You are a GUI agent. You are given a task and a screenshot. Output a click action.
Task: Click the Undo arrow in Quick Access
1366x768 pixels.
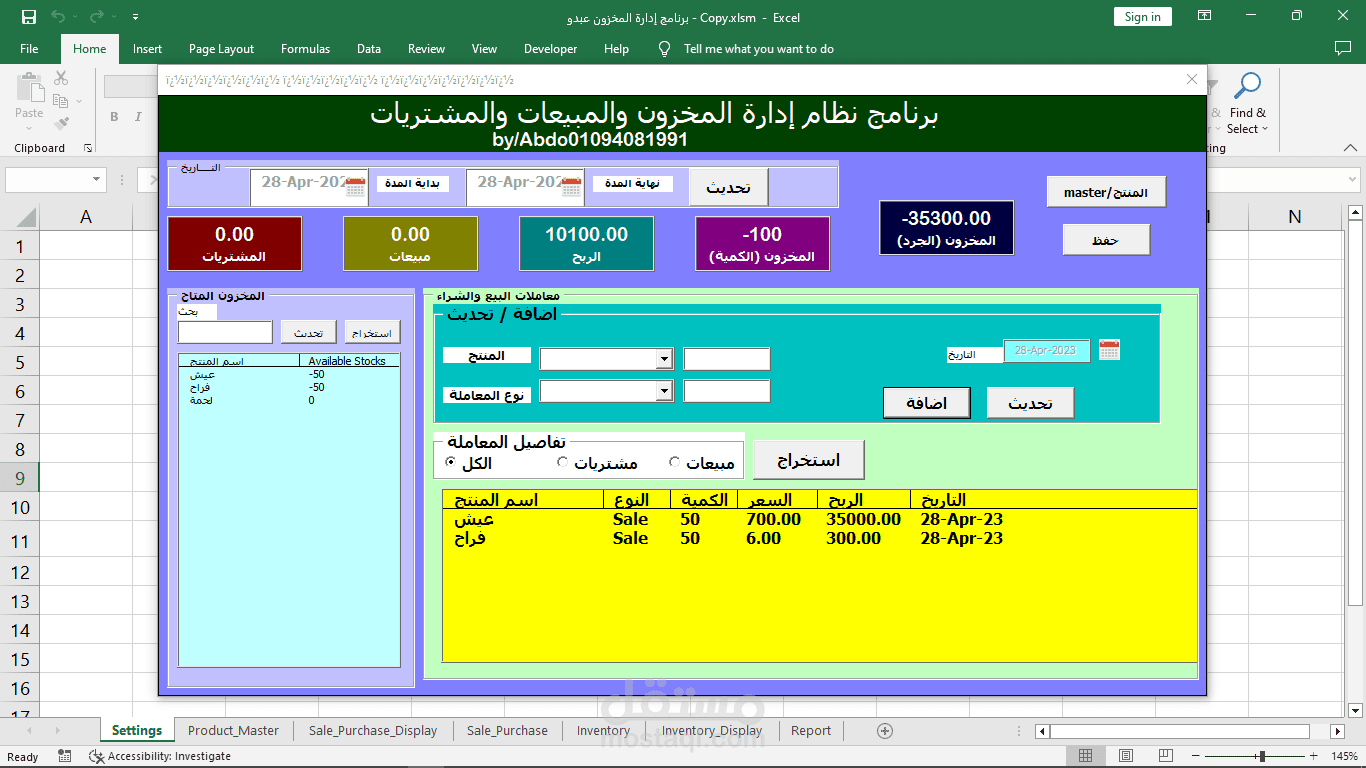point(57,17)
